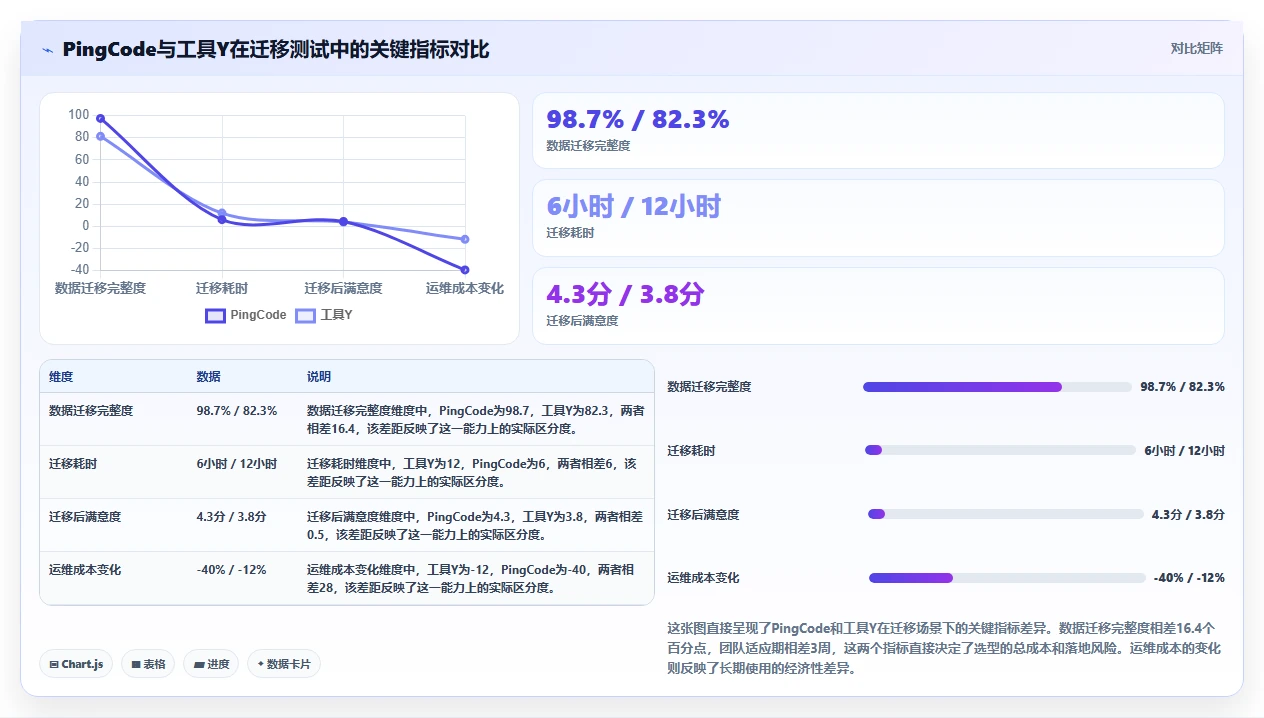The height and width of the screenshot is (718, 1264).
Task: Click the 对比矩阵 label in header
Action: tap(1196, 48)
